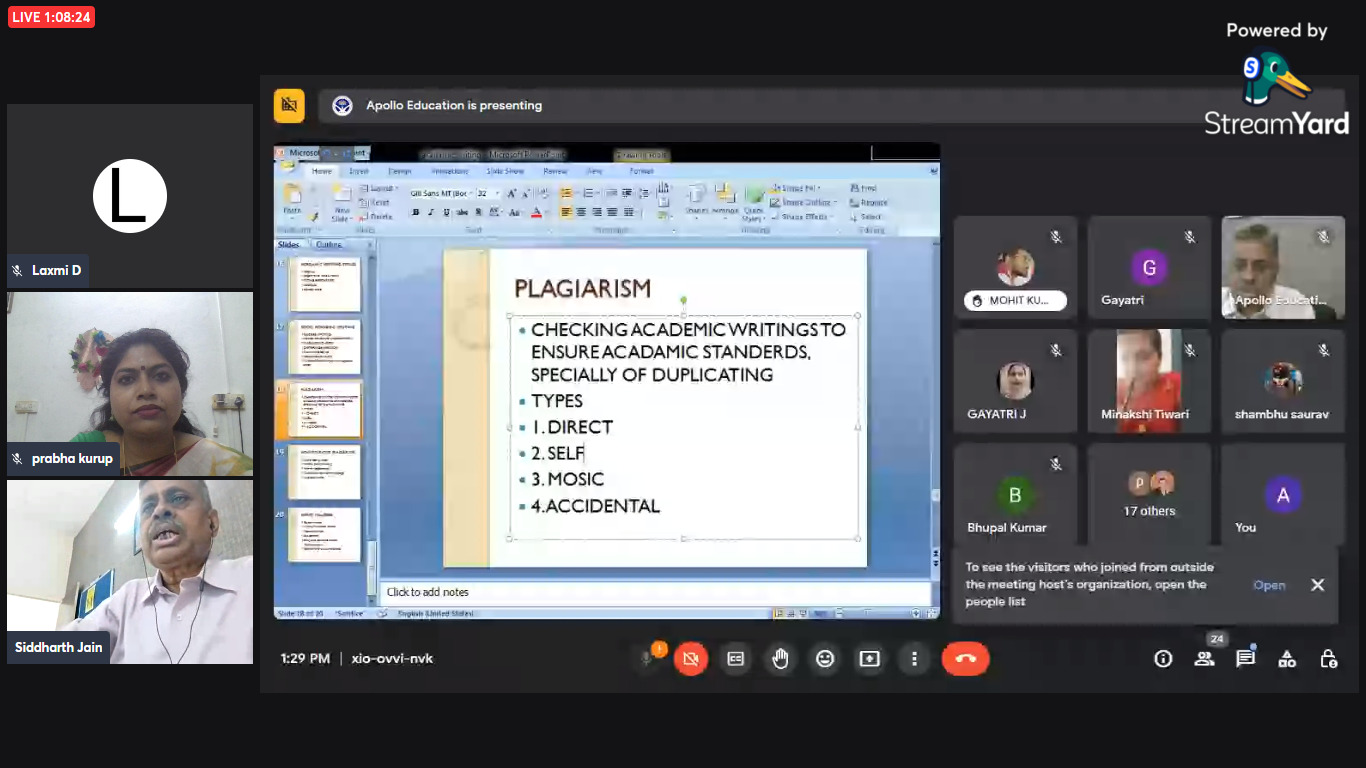Open the Shape Outline dropdown
This screenshot has width=1366, height=768.
click(803, 203)
